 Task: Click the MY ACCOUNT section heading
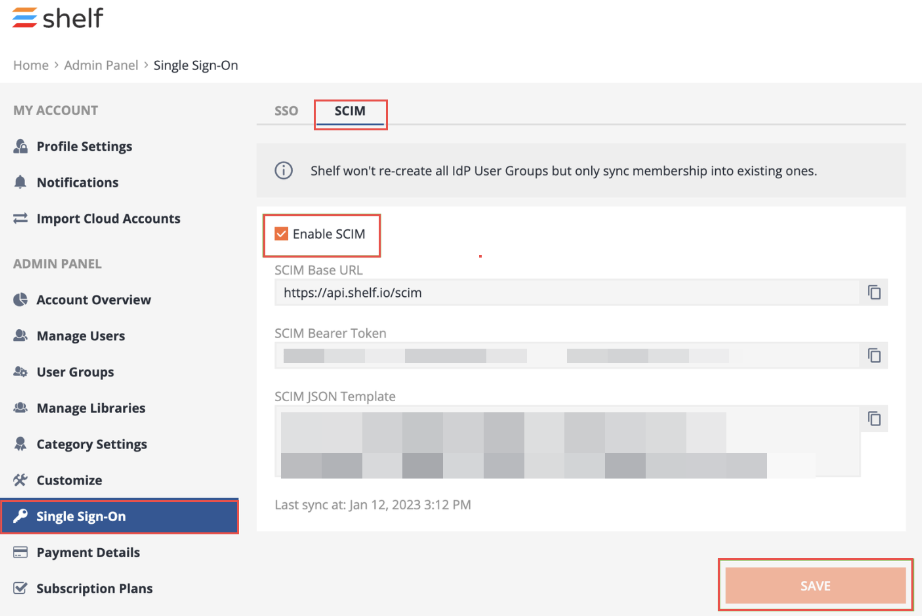point(56,111)
